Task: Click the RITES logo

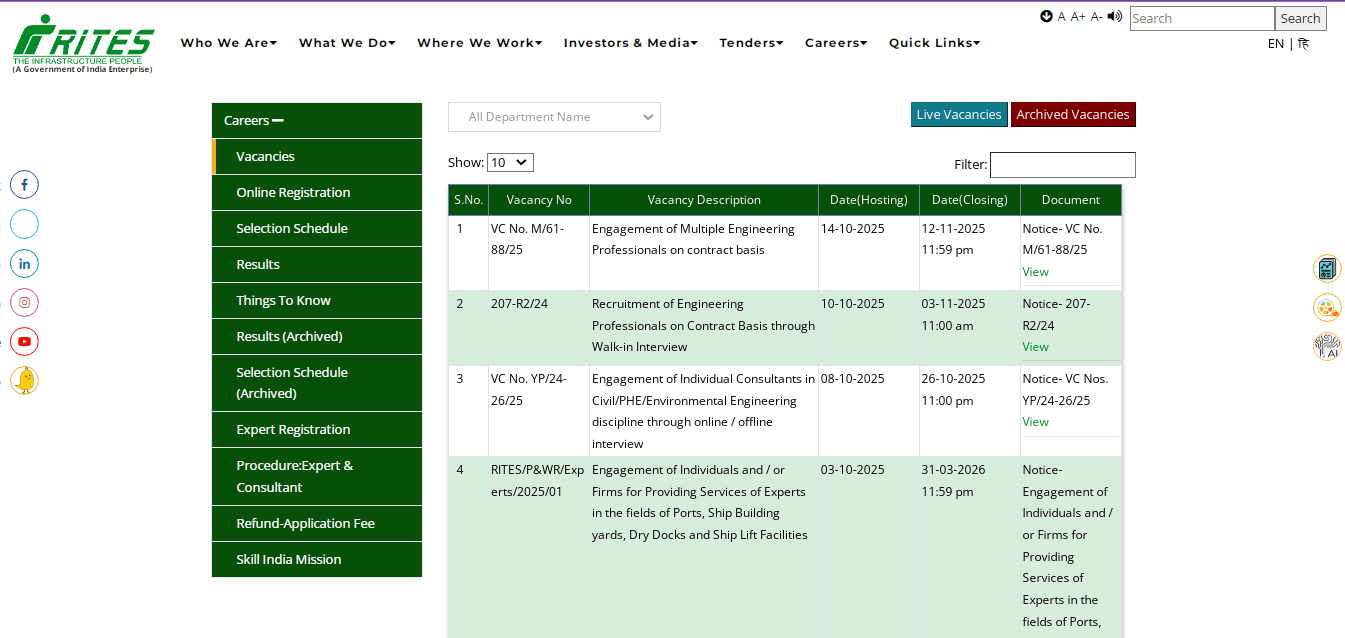Action: (x=83, y=44)
